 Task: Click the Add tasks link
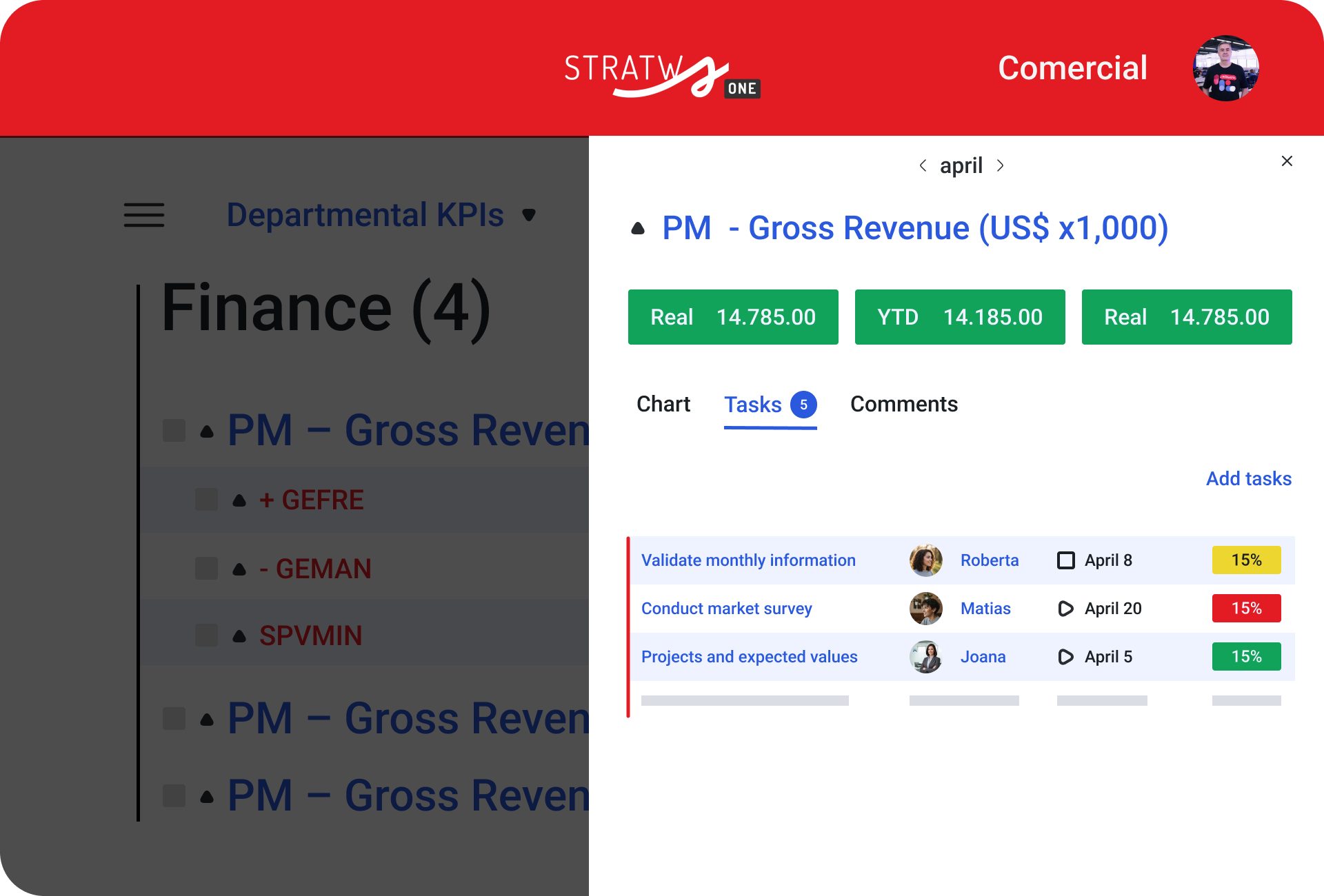point(1248,478)
